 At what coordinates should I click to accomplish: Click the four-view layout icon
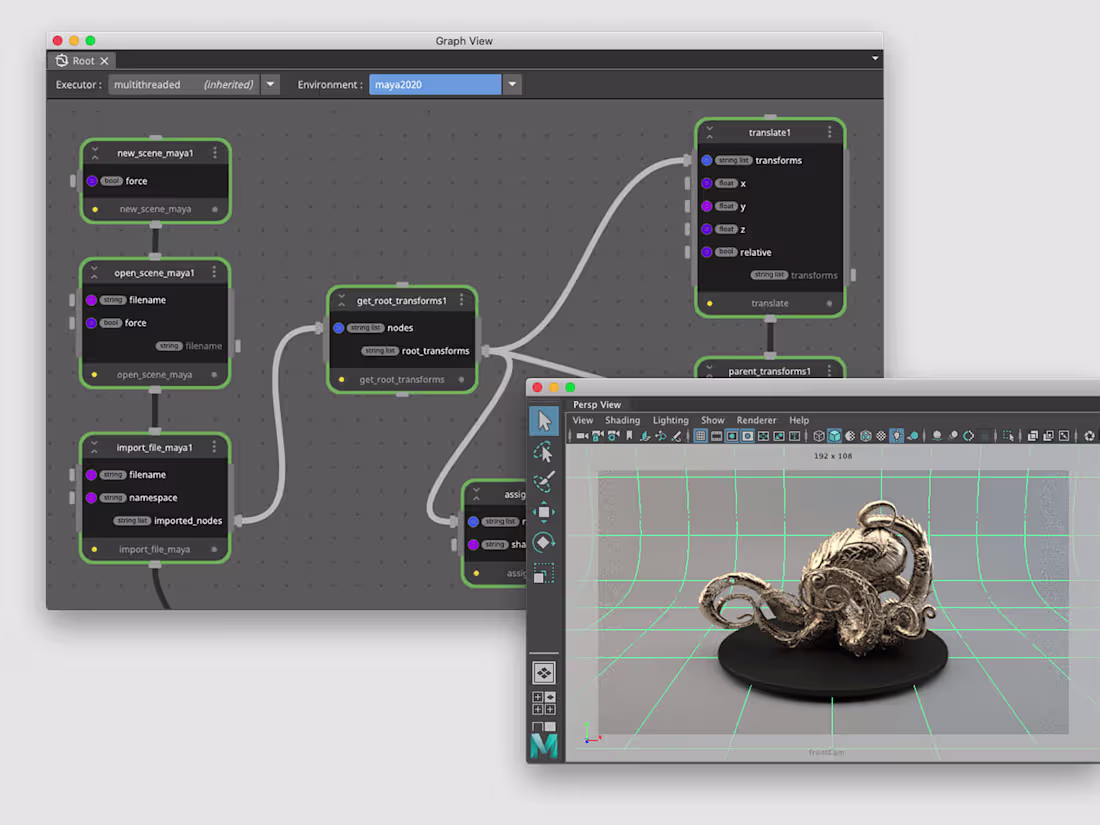pos(543,671)
